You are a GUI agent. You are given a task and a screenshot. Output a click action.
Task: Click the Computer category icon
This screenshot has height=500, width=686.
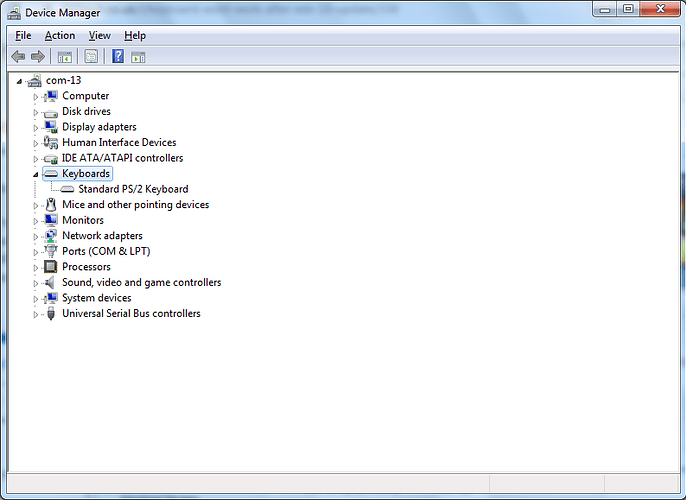(x=51, y=96)
